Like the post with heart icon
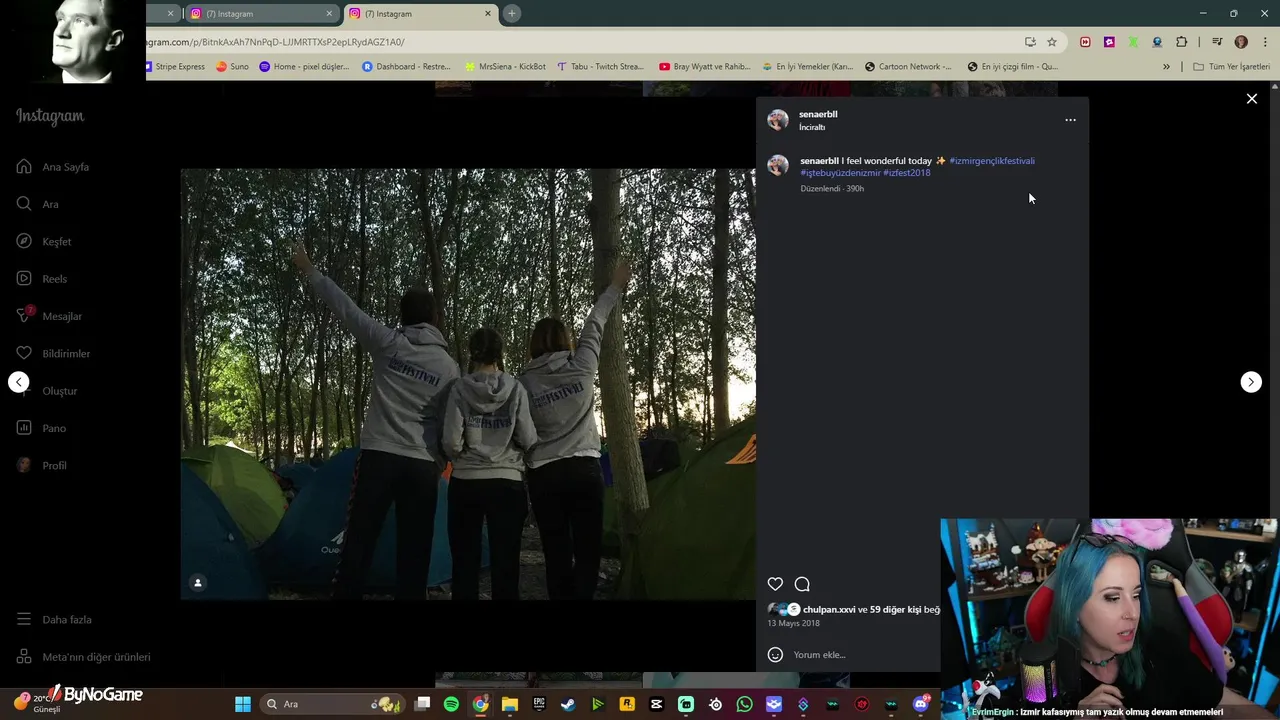This screenshot has width=1280, height=720. pos(775,584)
